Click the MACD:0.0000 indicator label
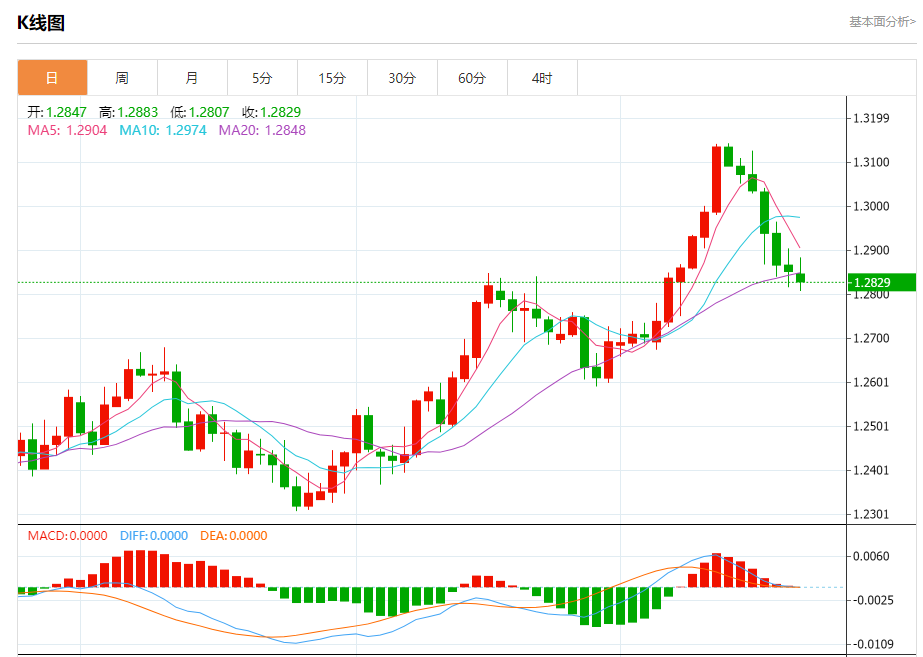The height and width of the screenshot is (657, 923). (x=68, y=536)
